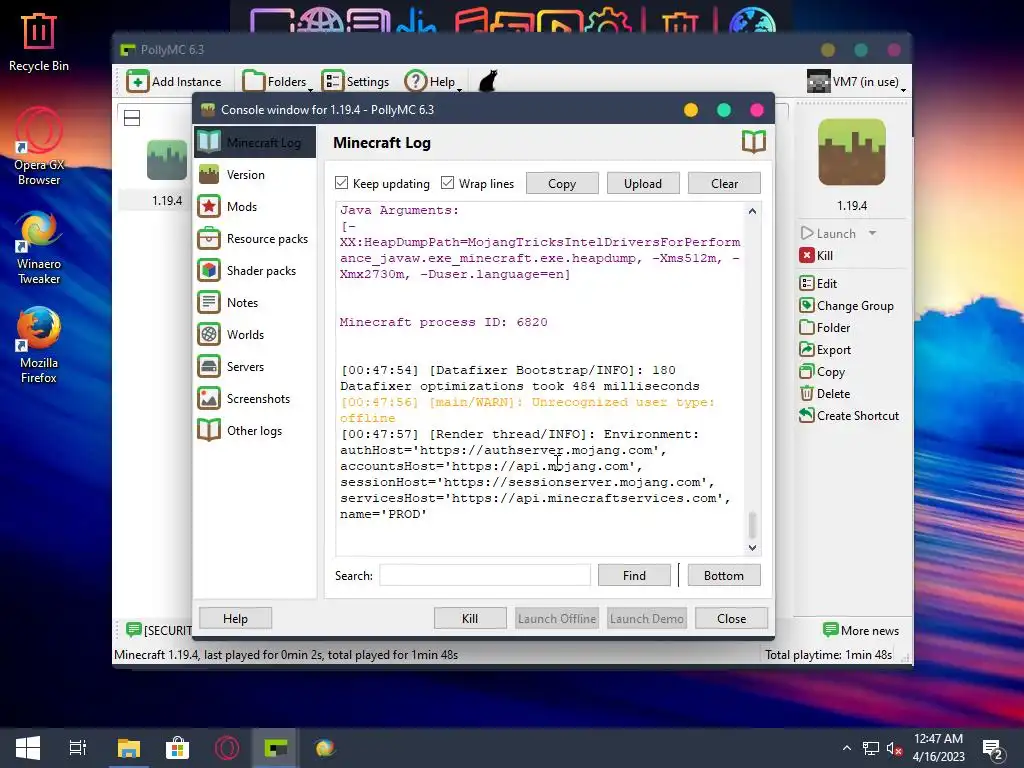
Task: Click Folder in the instance side panel
Action: point(825,328)
